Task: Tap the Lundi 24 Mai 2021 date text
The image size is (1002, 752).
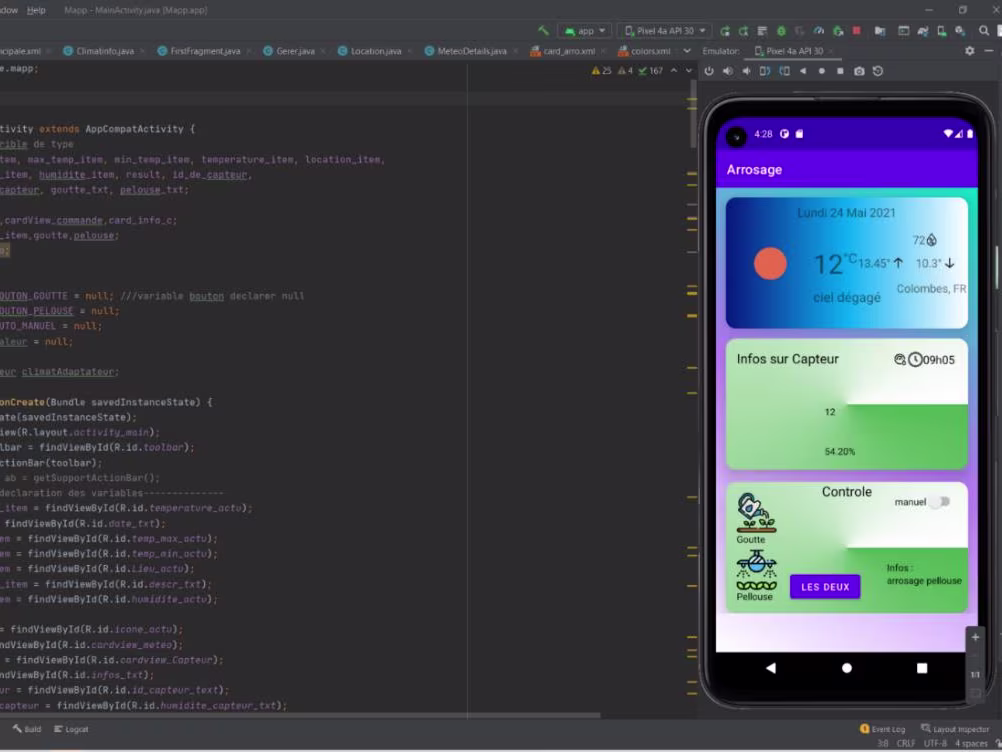Action: point(846,213)
